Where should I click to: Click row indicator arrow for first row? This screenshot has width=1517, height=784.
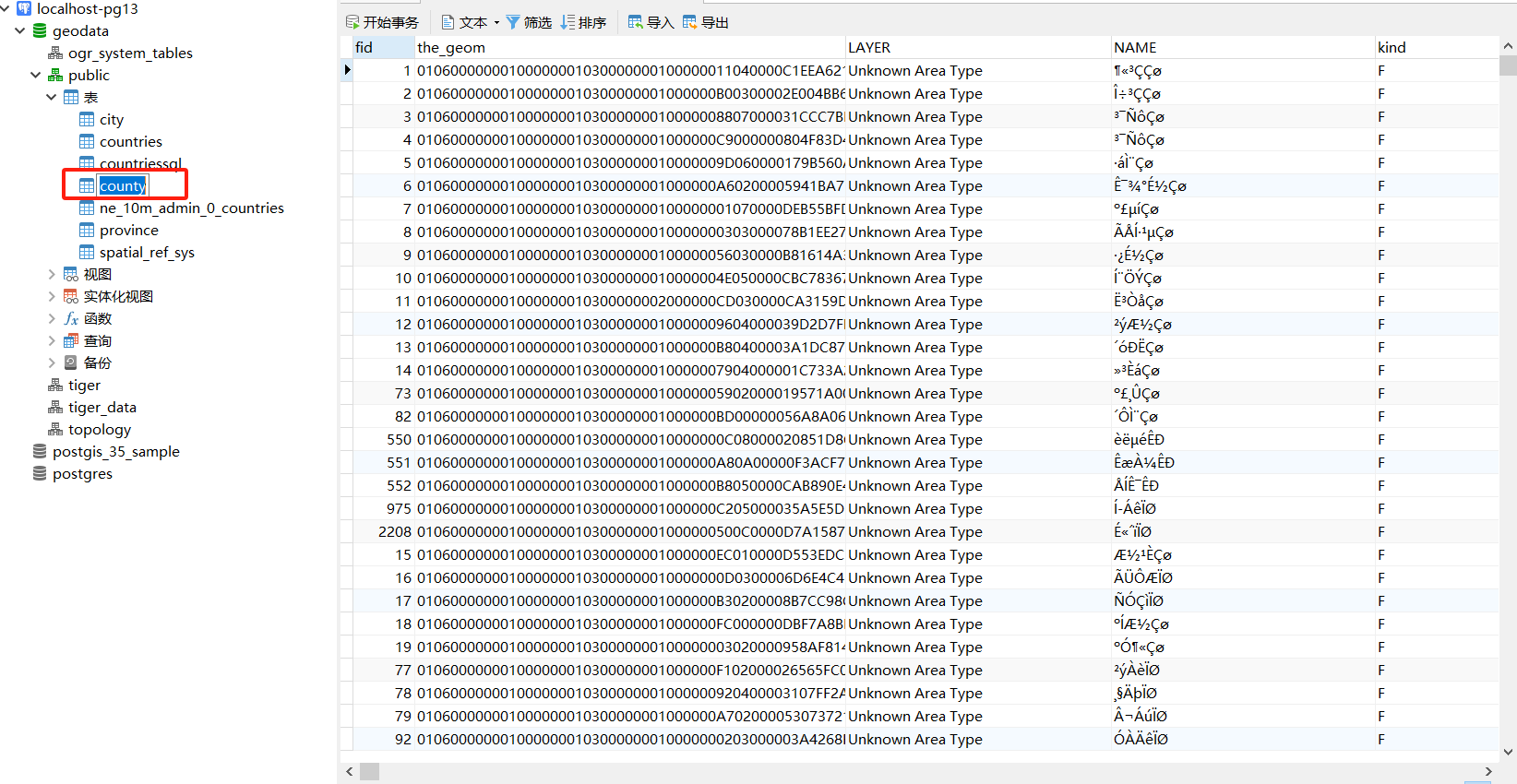click(347, 70)
